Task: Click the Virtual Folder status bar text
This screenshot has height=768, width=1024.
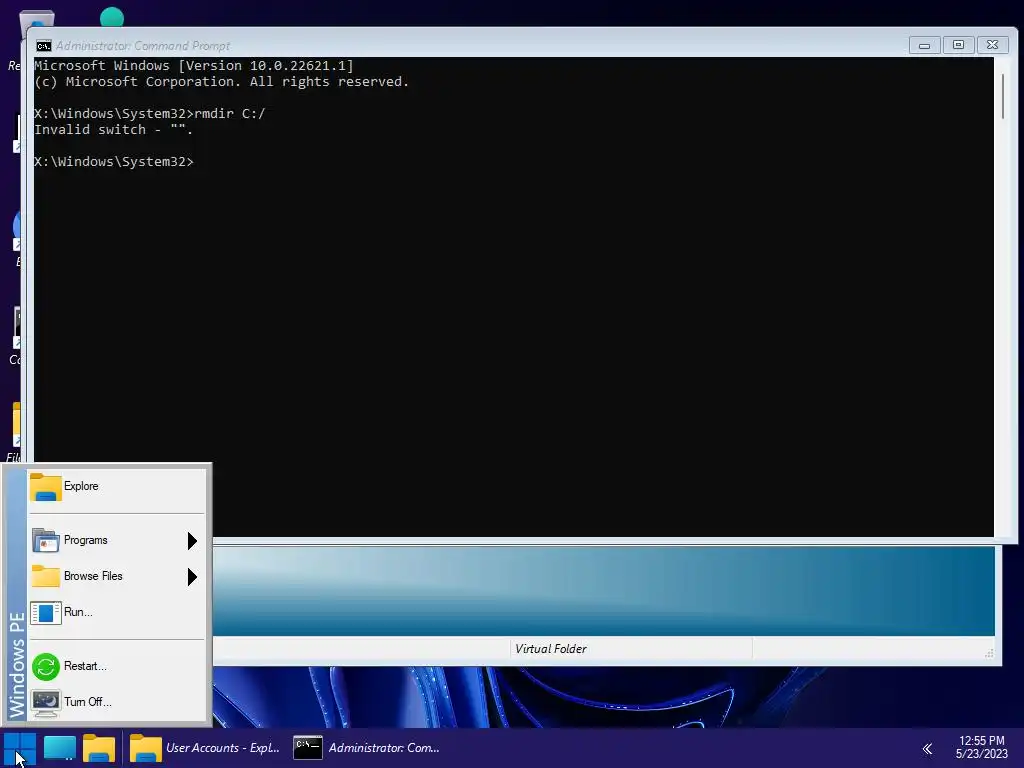Action: point(551,649)
